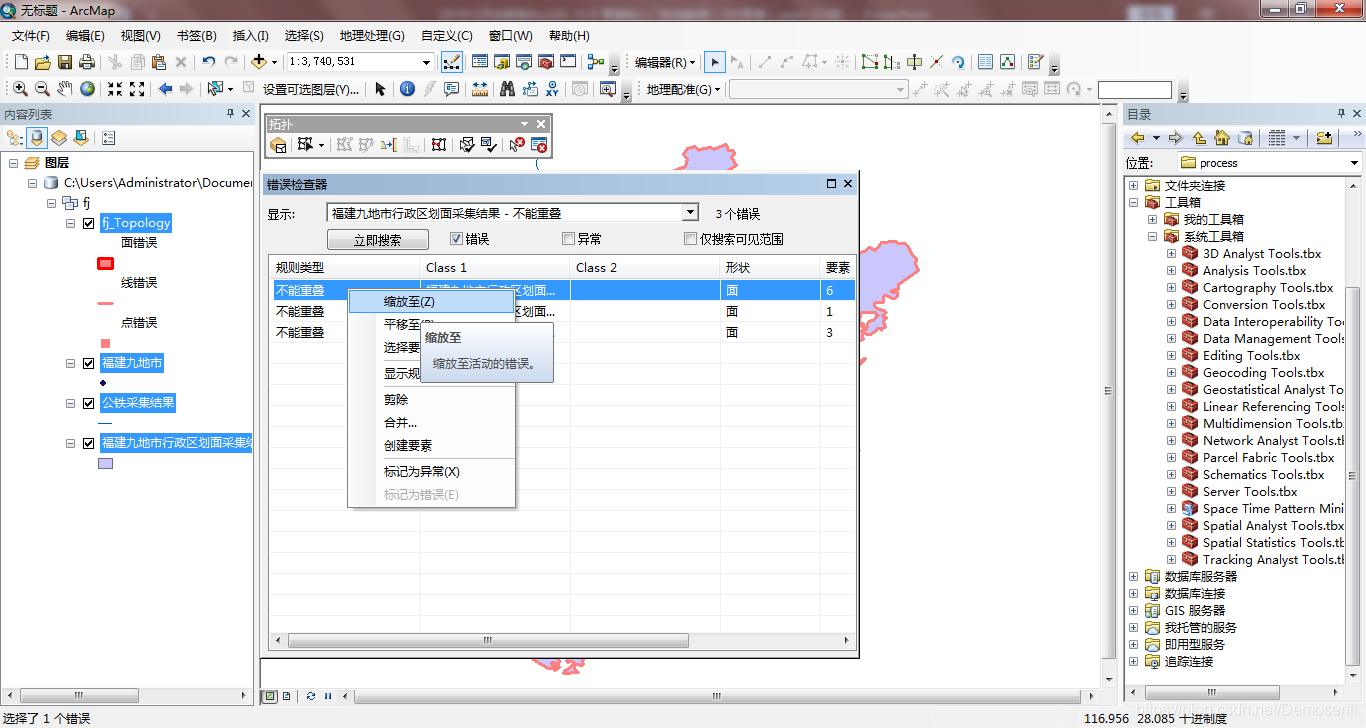Select the Pan hand tool
The width and height of the screenshot is (1366, 728).
(x=65, y=89)
